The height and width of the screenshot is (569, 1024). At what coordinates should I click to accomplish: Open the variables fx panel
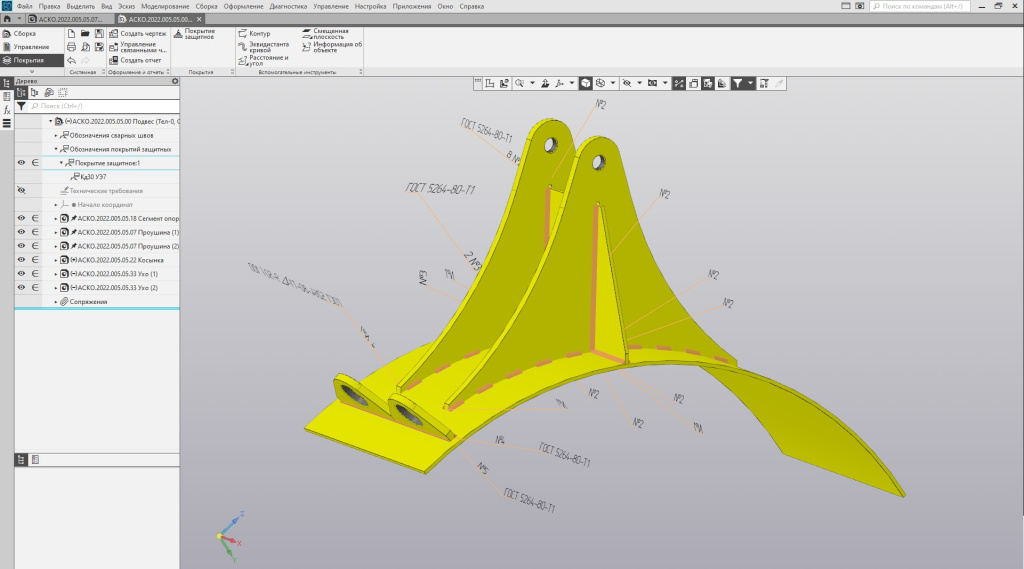[7, 110]
